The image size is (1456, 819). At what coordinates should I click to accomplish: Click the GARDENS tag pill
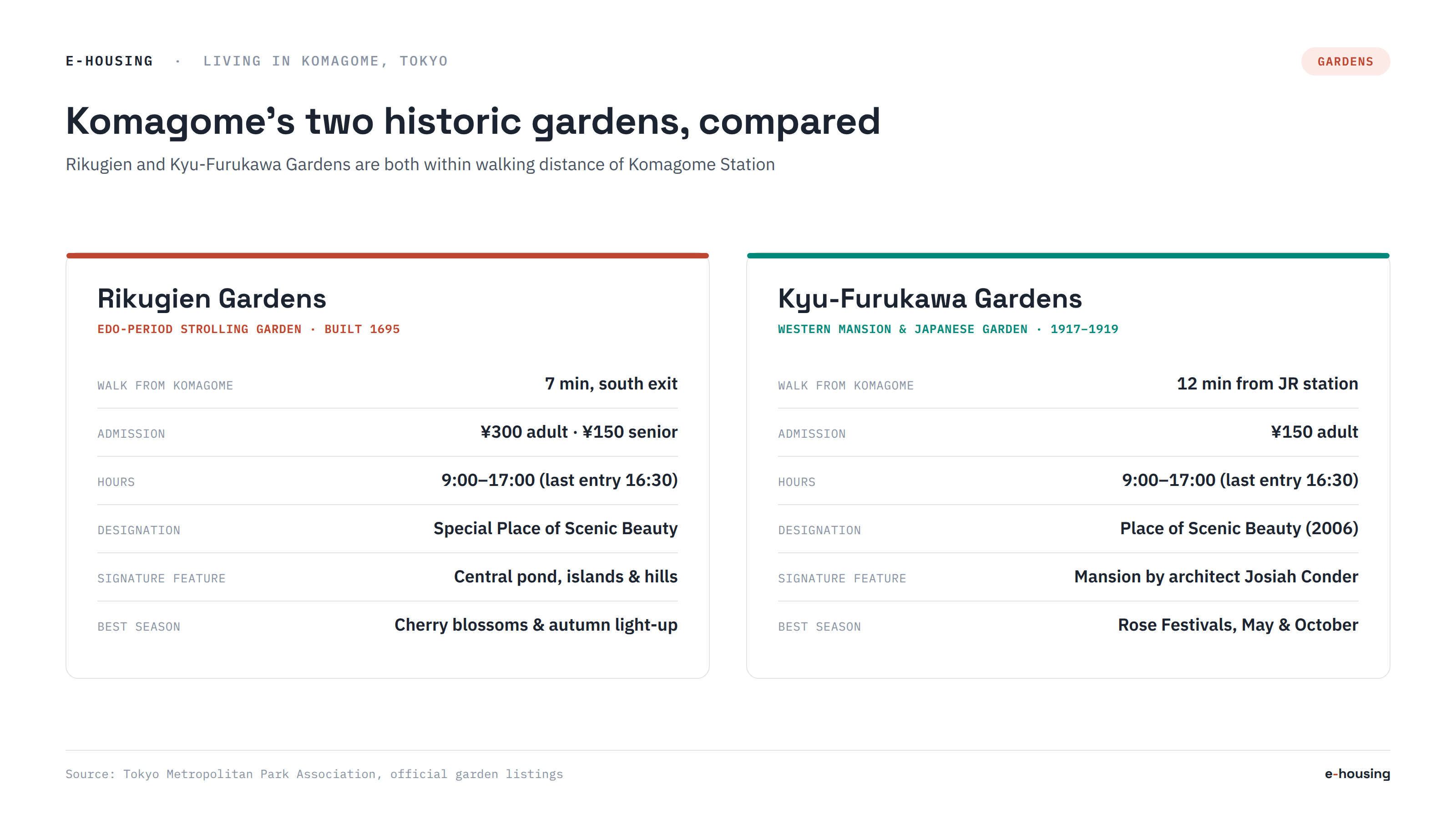[x=1345, y=61]
